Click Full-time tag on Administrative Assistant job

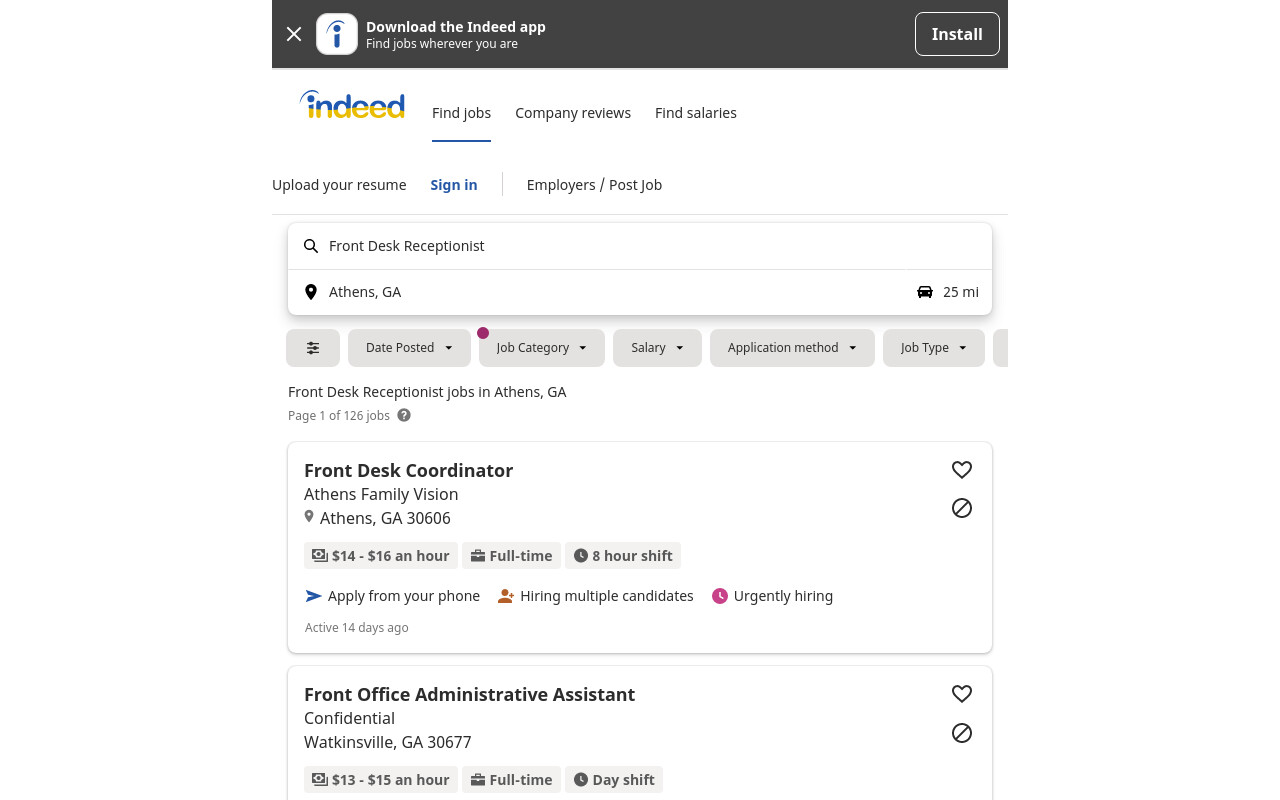[x=511, y=780]
